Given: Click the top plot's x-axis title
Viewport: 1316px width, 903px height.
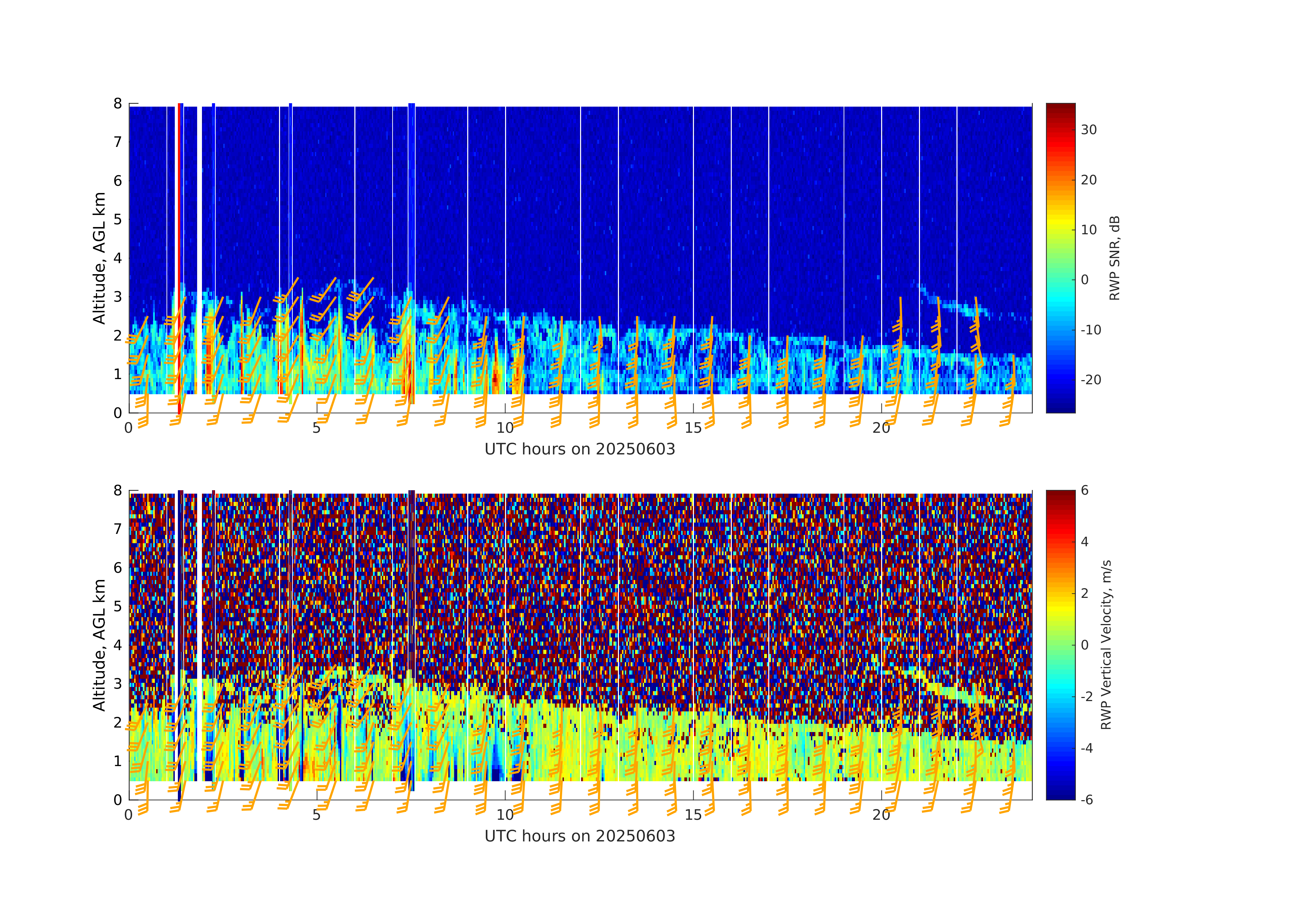Looking at the screenshot, I should click(579, 450).
